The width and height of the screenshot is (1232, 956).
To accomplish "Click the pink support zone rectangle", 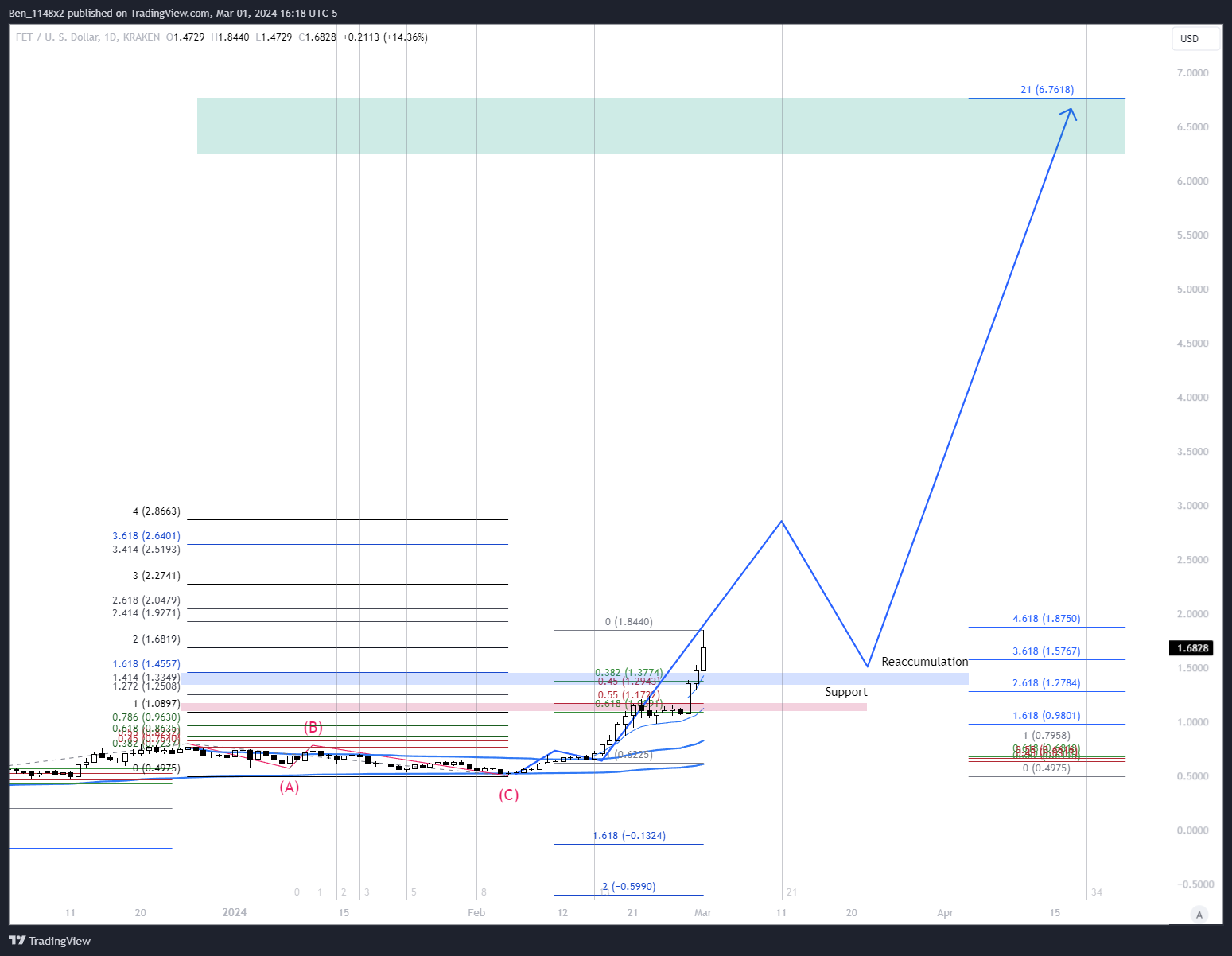I will (524, 707).
